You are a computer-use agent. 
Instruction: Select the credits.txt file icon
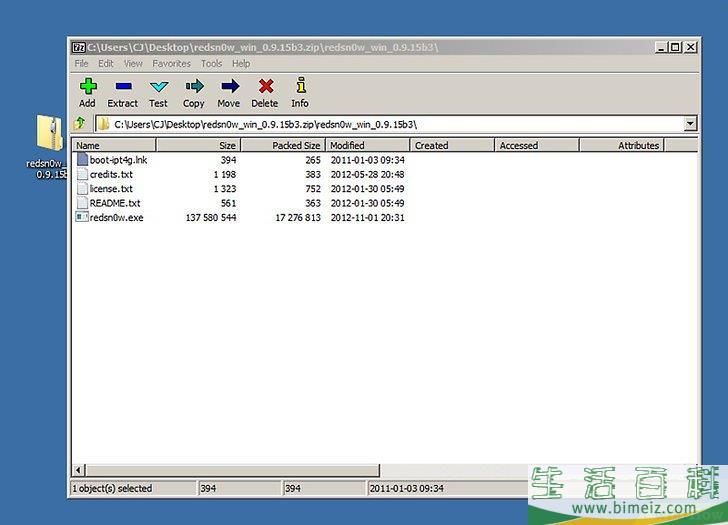(x=82, y=174)
